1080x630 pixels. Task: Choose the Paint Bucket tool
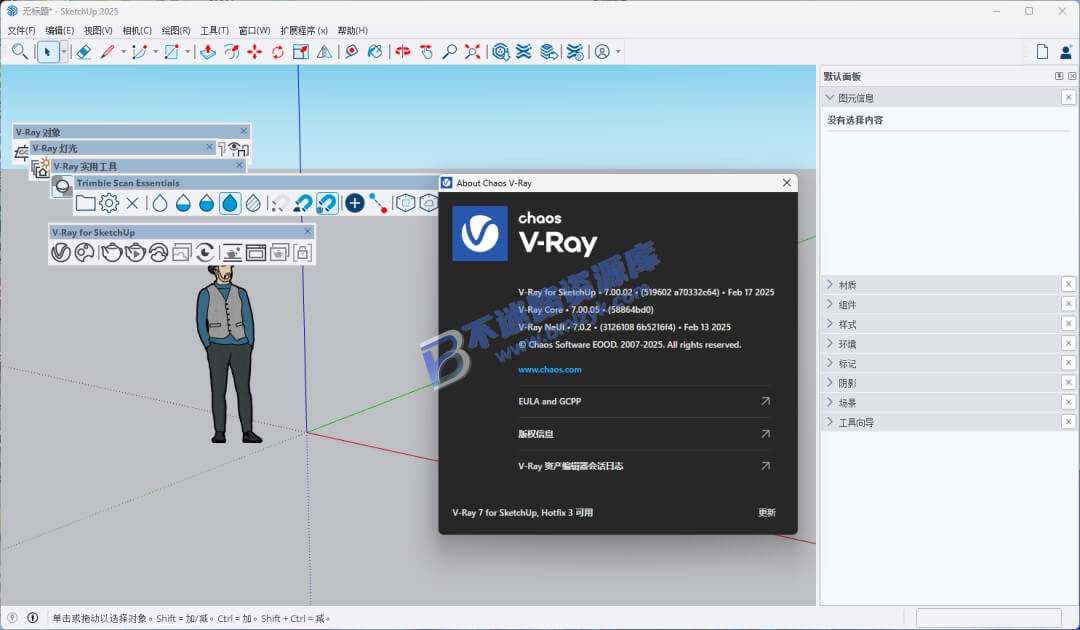pos(375,52)
